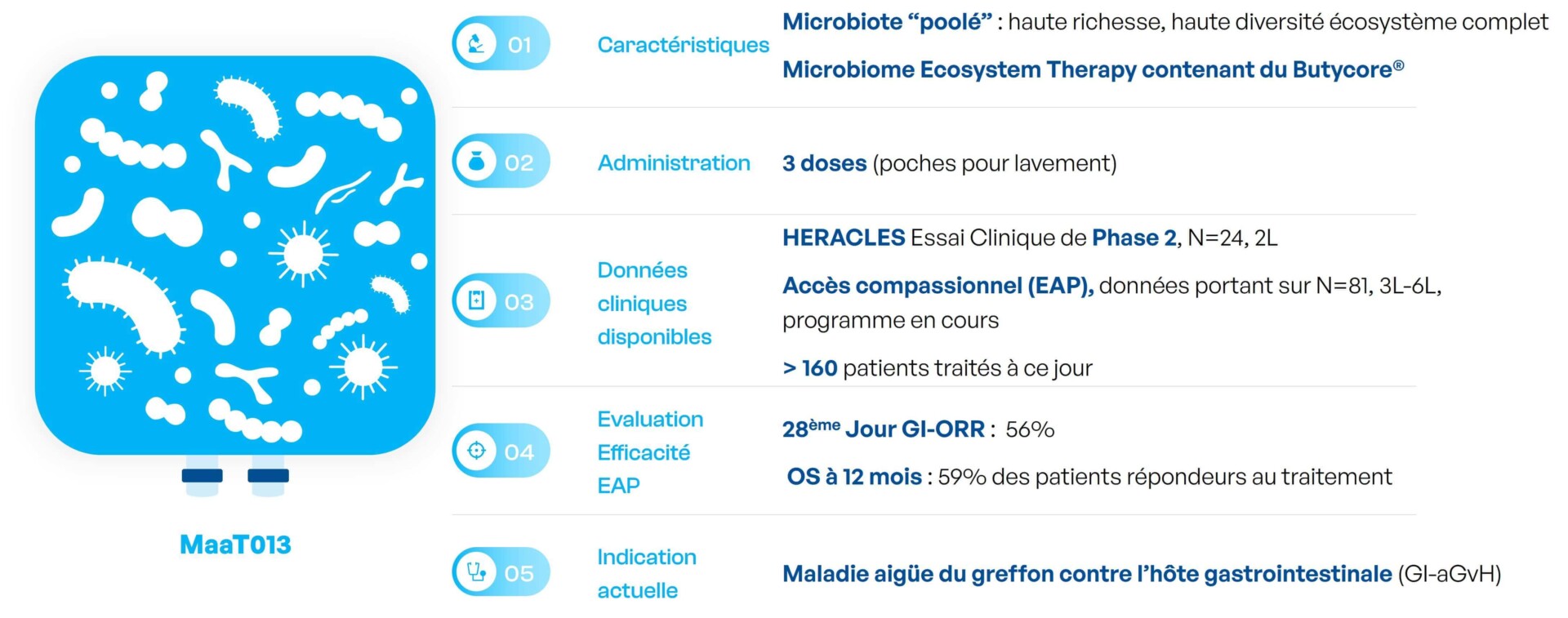
Task: Click the 3 doses bold text
Action: [x=824, y=163]
